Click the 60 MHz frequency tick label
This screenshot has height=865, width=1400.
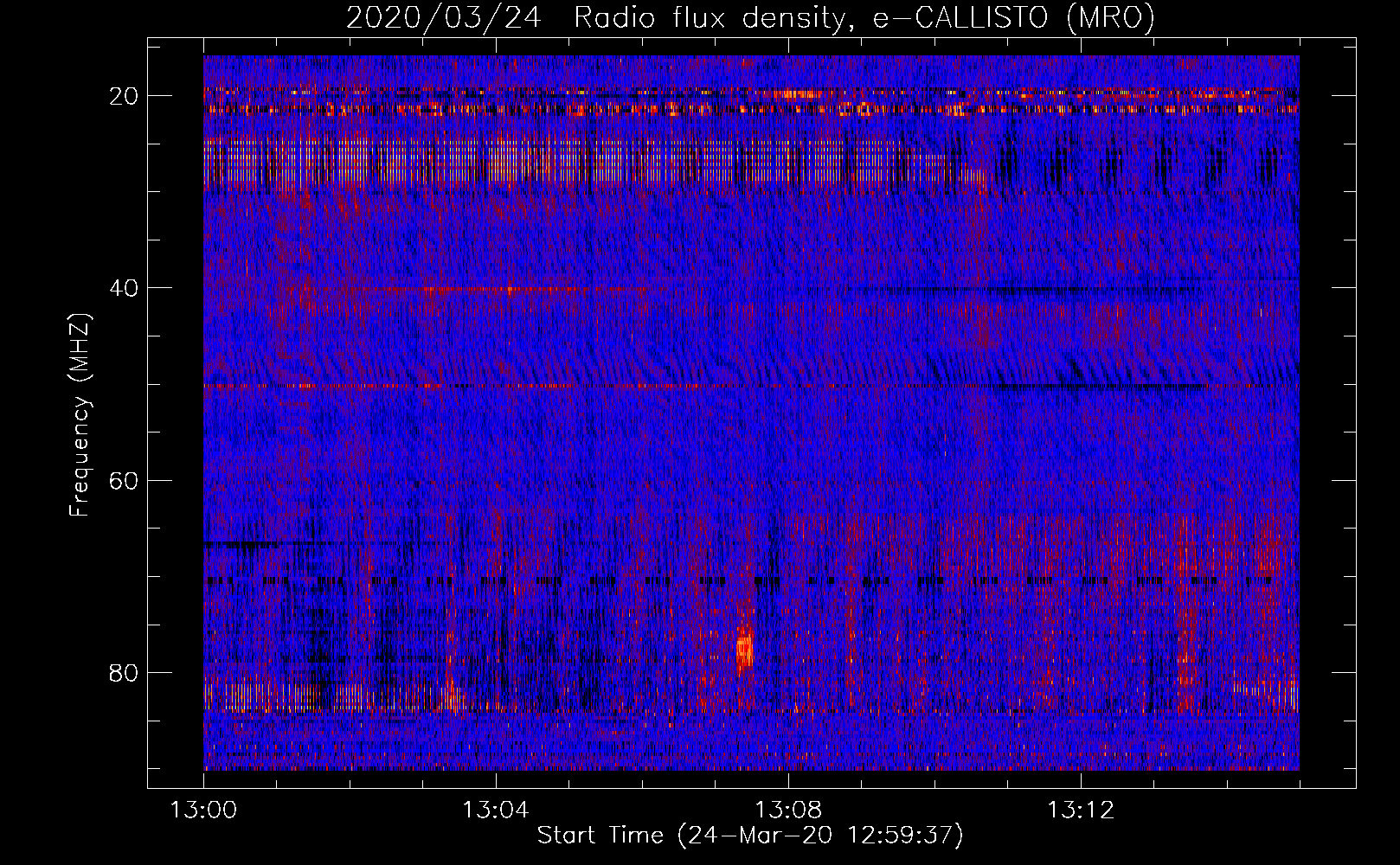(124, 480)
